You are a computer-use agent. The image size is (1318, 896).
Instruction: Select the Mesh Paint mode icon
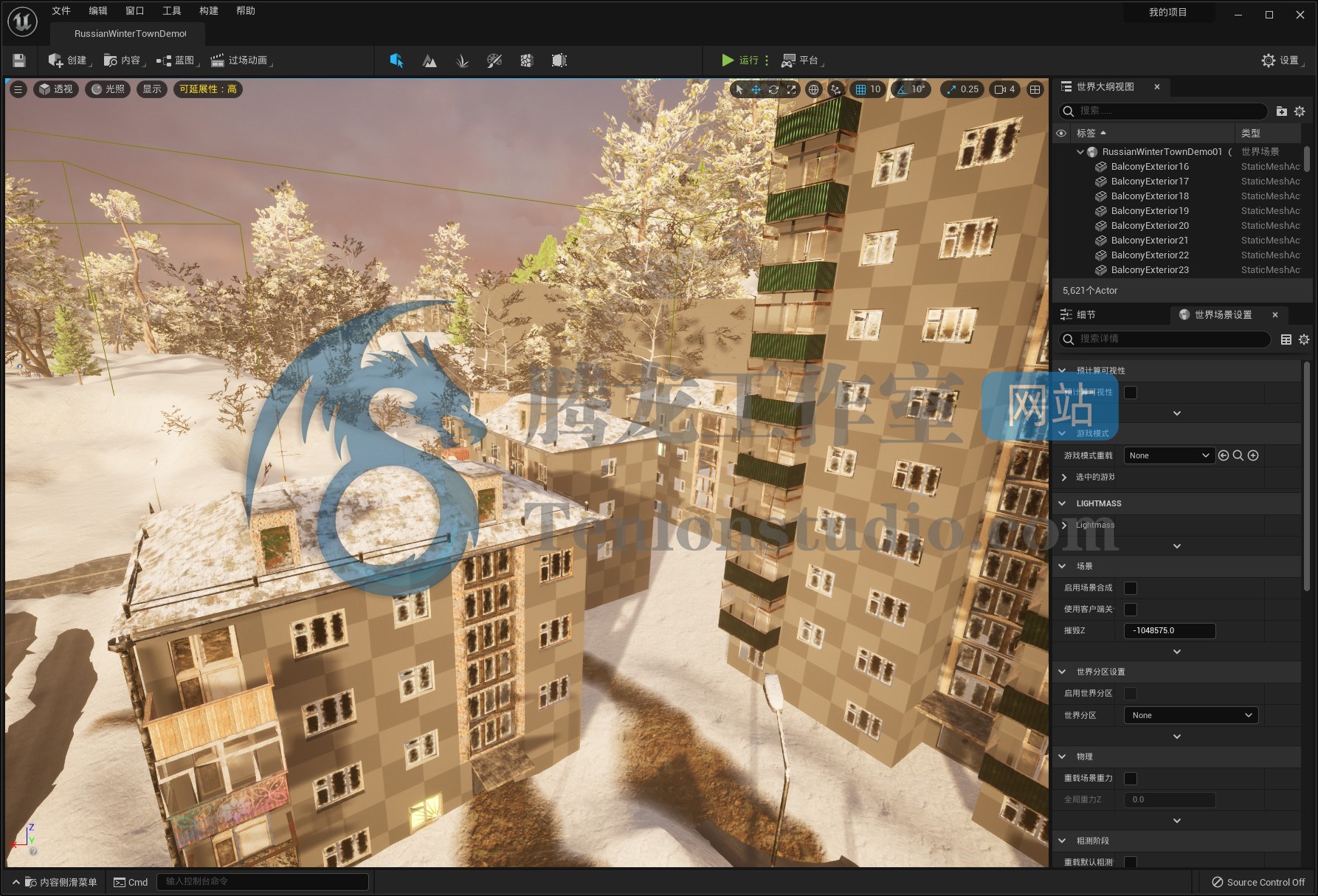click(x=494, y=61)
